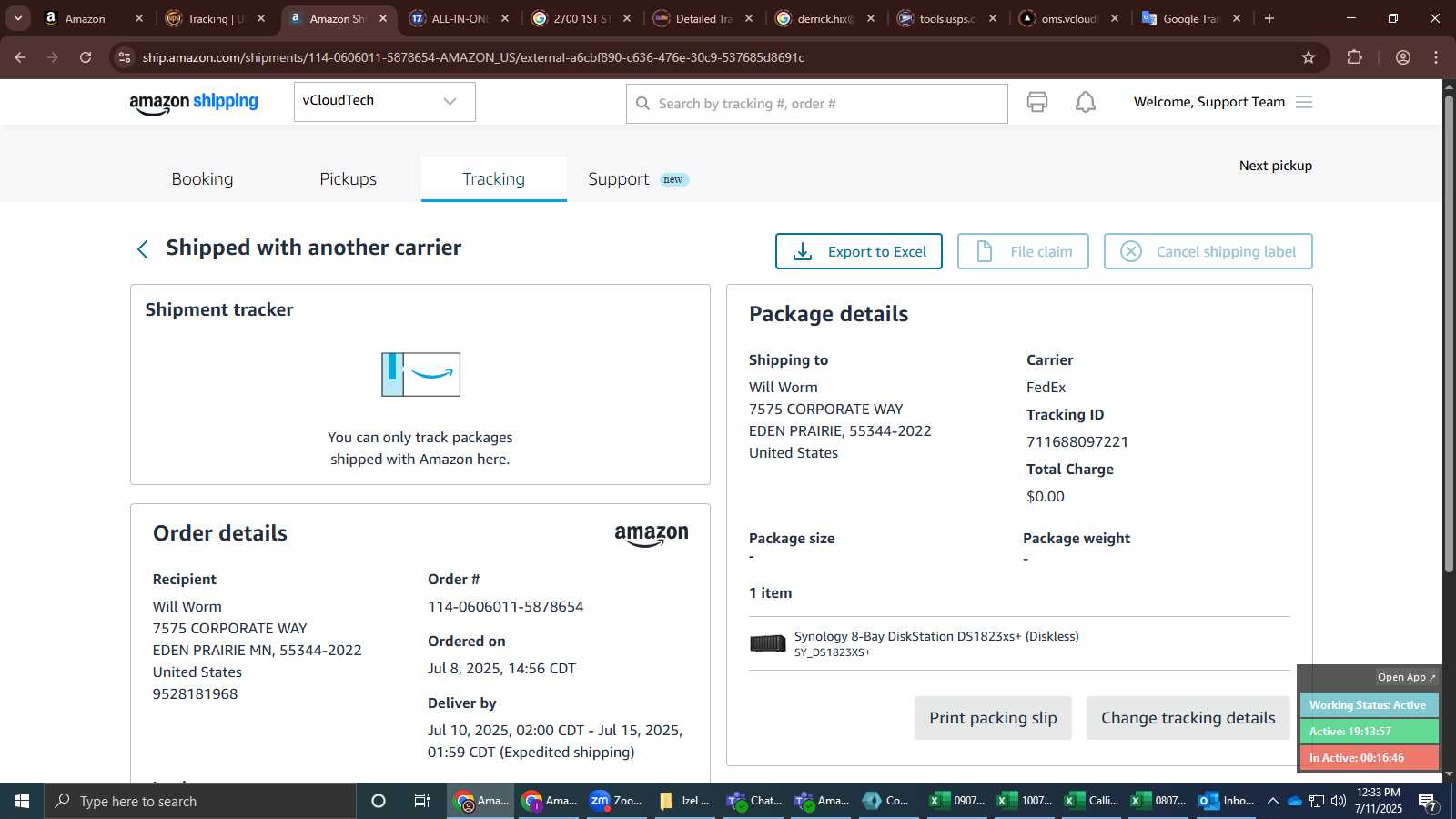Click browser back arrow
This screenshot has height=819, width=1456.
[x=20, y=57]
